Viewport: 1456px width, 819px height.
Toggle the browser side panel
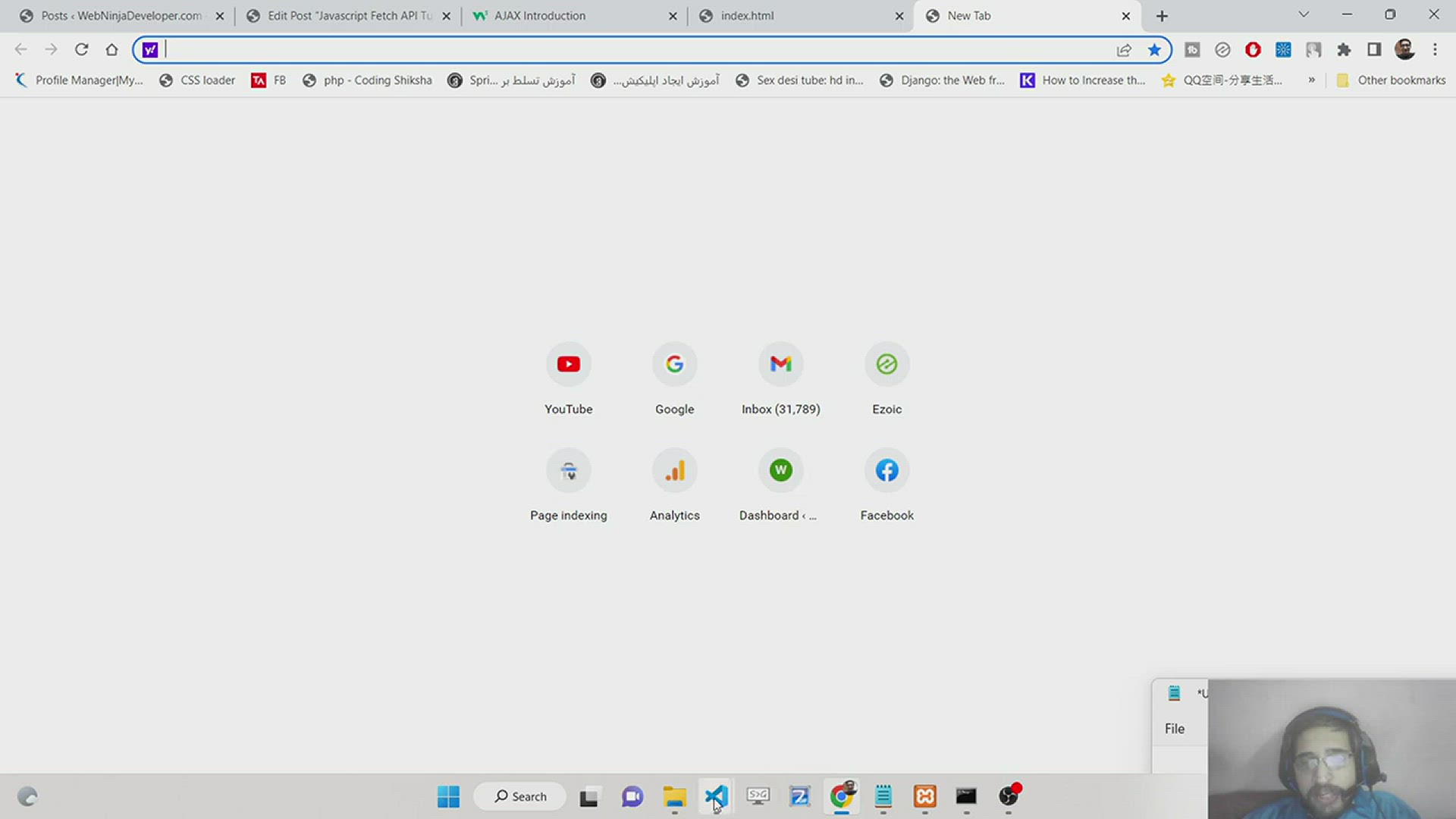1373,50
